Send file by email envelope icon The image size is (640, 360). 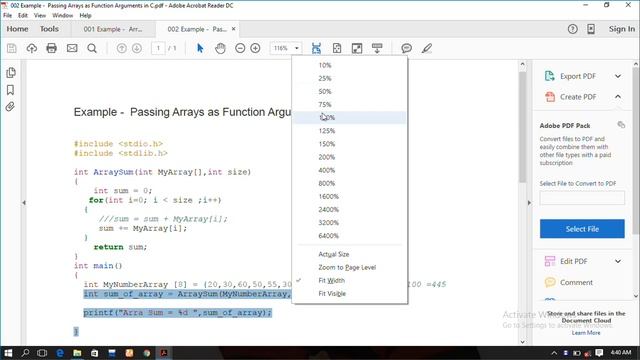[x=72, y=48]
